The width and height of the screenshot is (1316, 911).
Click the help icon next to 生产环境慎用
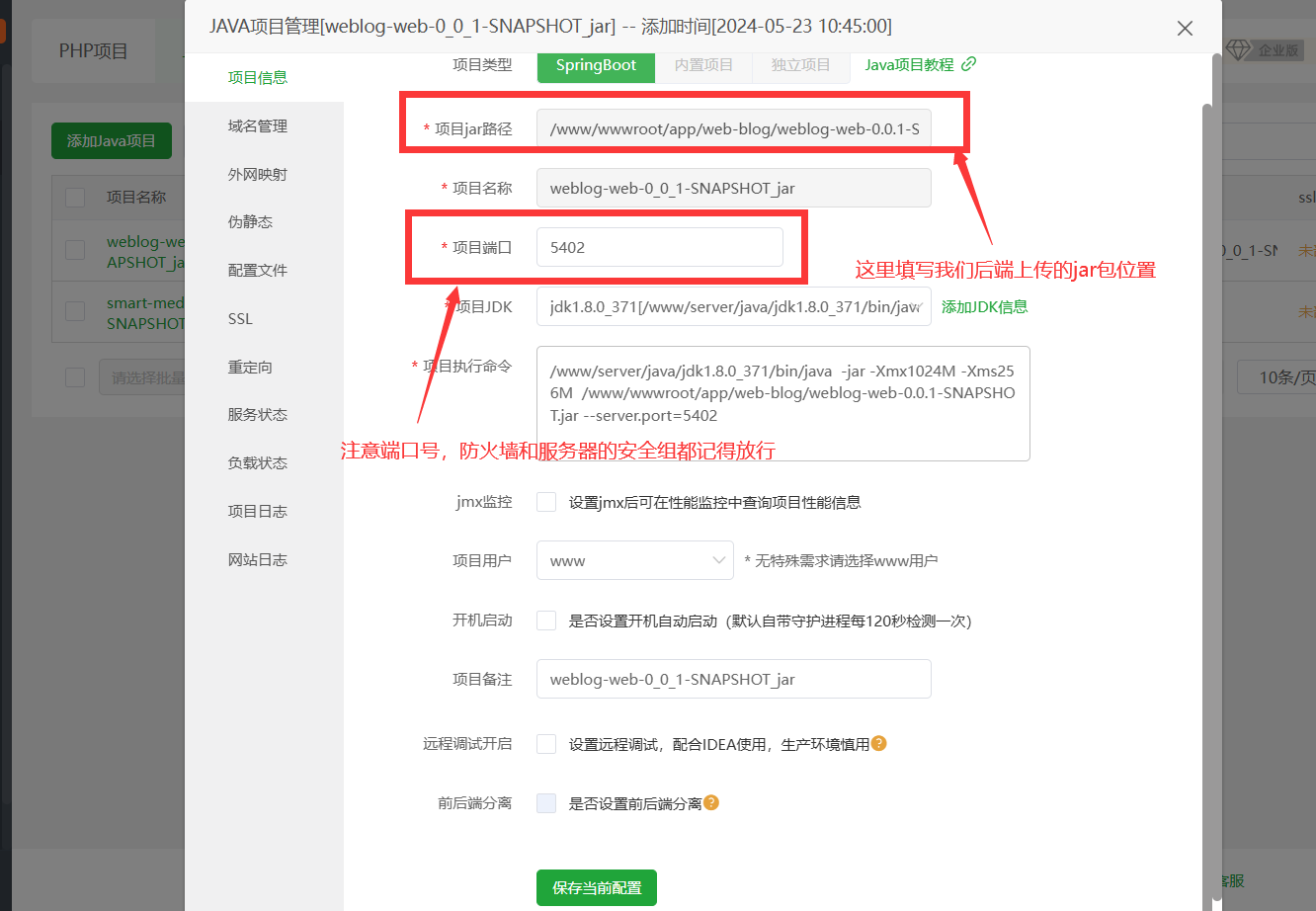878,743
